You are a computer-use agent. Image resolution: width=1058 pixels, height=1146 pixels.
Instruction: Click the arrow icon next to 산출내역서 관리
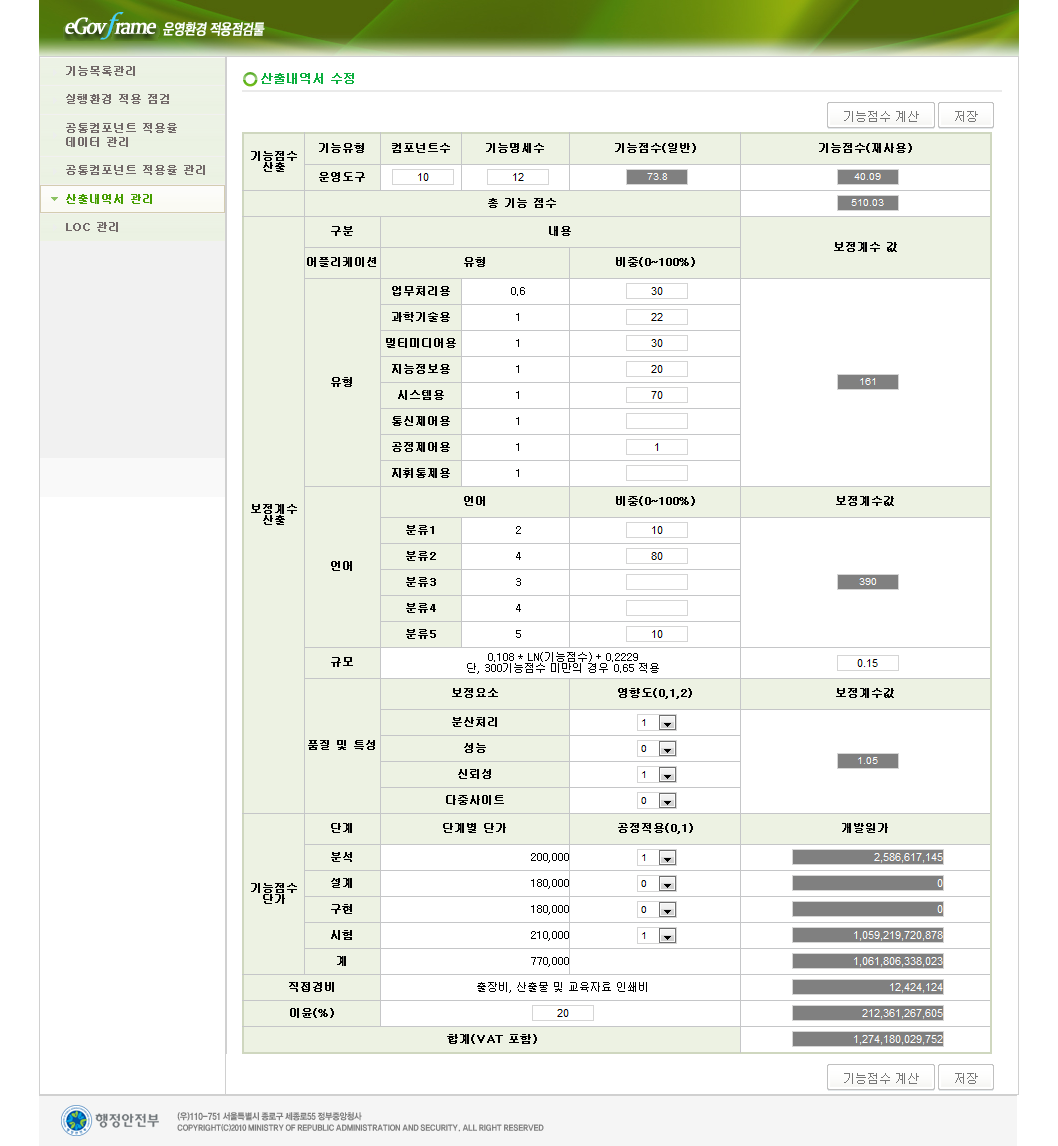[x=54, y=199]
